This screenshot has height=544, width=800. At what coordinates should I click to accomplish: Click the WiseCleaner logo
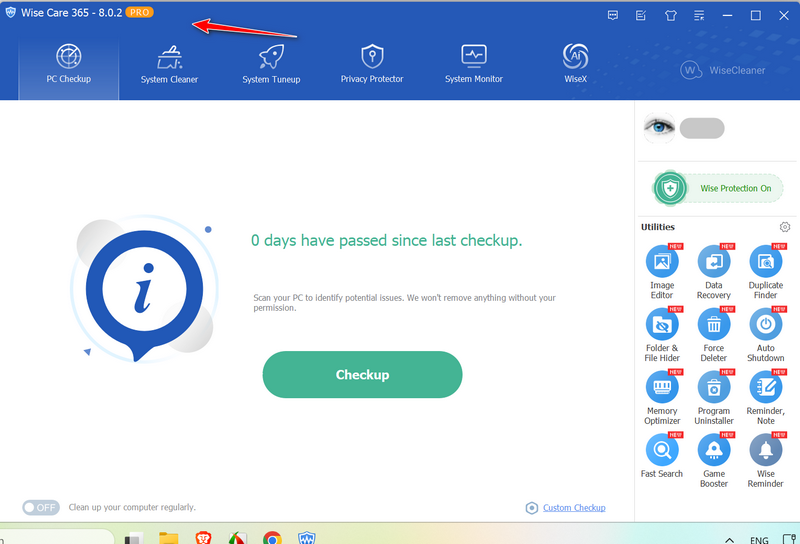(722, 70)
